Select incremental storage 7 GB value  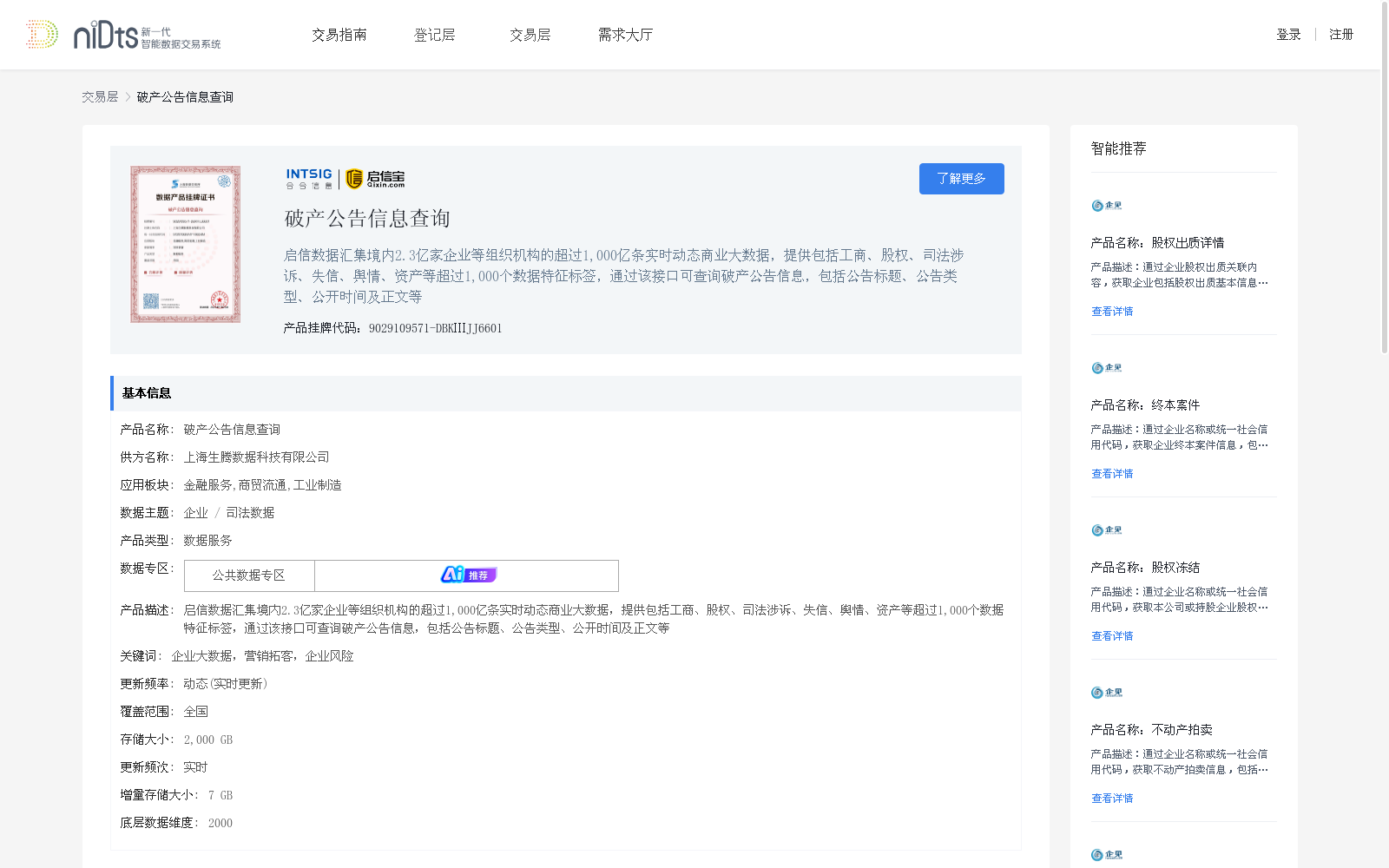221,795
